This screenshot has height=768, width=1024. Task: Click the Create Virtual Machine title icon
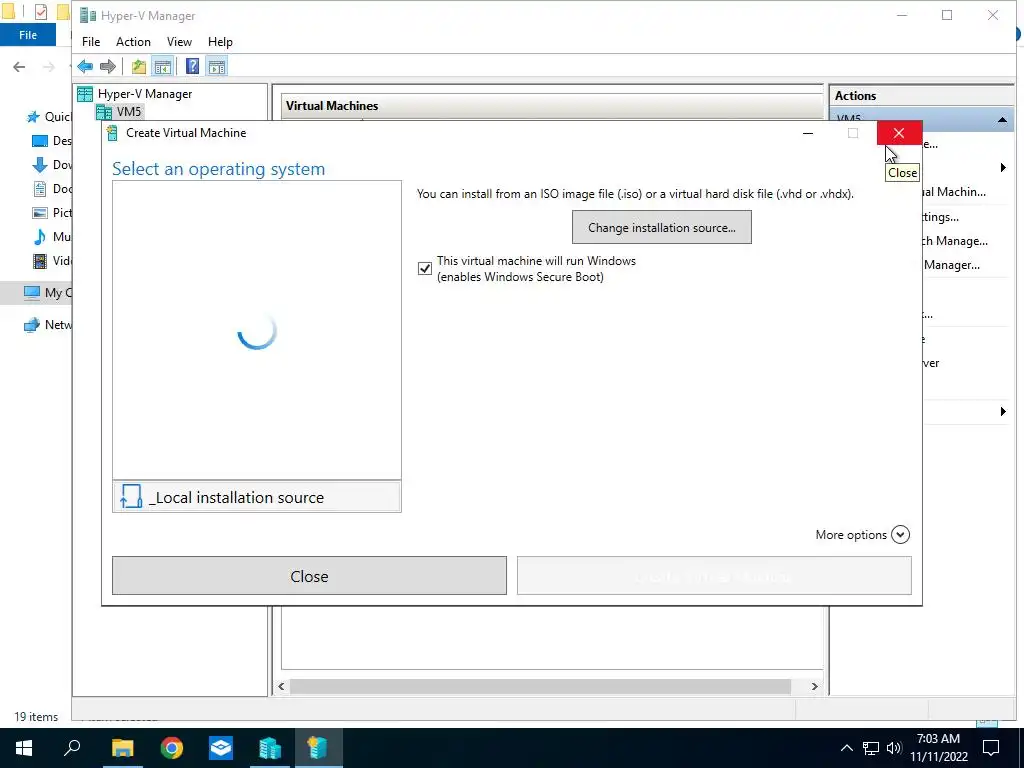112,133
